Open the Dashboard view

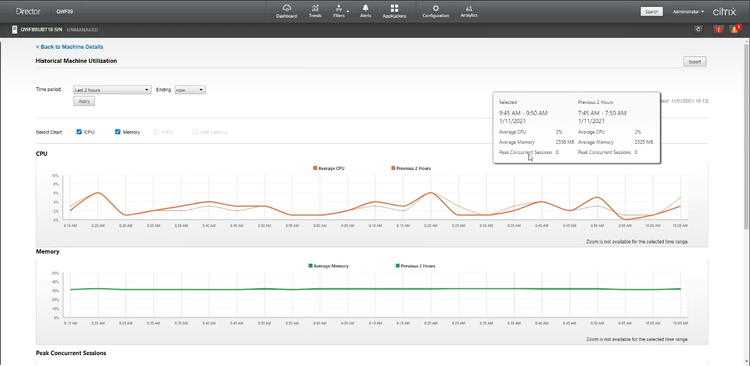tap(287, 11)
